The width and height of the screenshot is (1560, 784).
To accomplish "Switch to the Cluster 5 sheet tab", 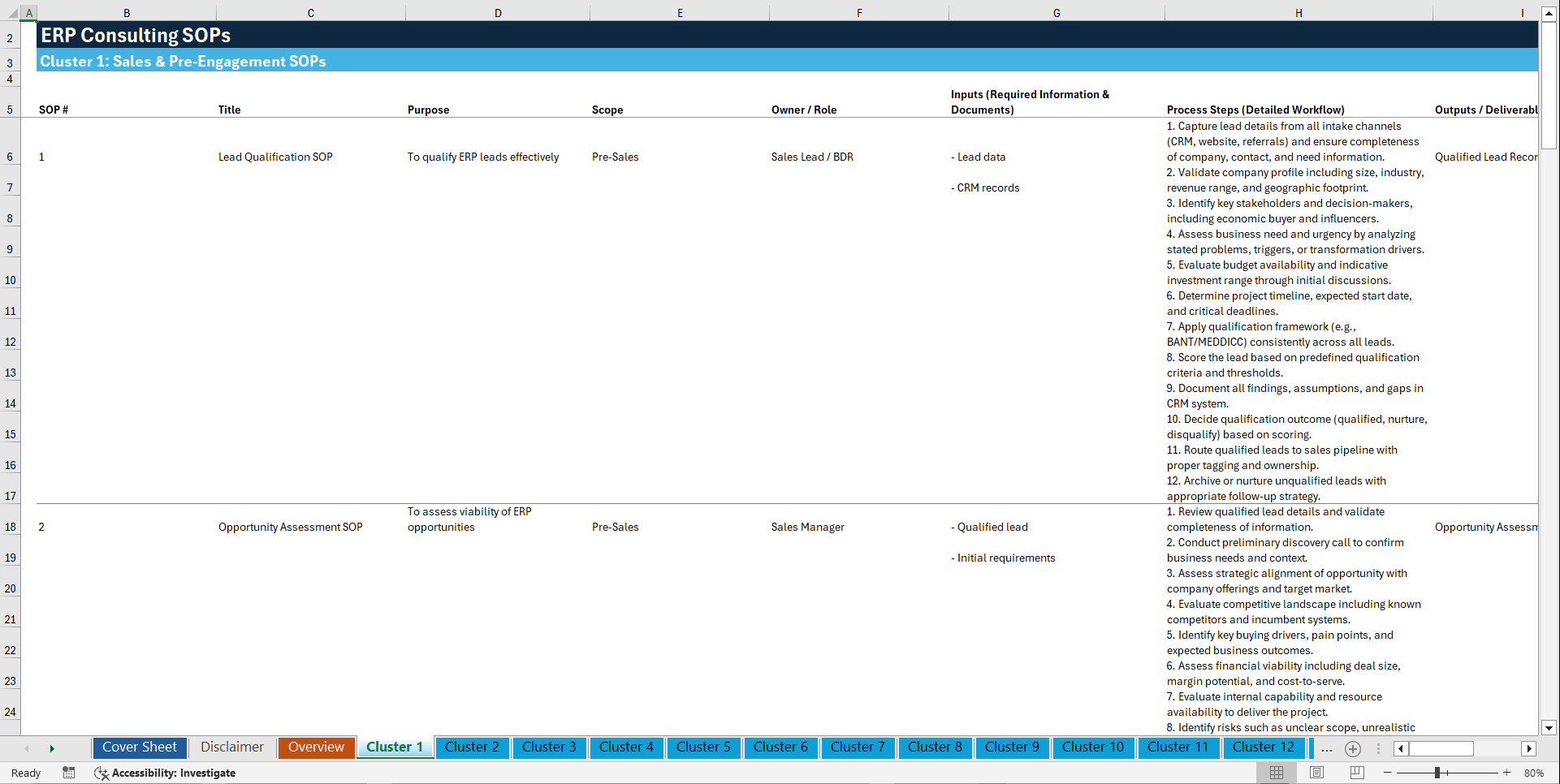I will point(703,747).
